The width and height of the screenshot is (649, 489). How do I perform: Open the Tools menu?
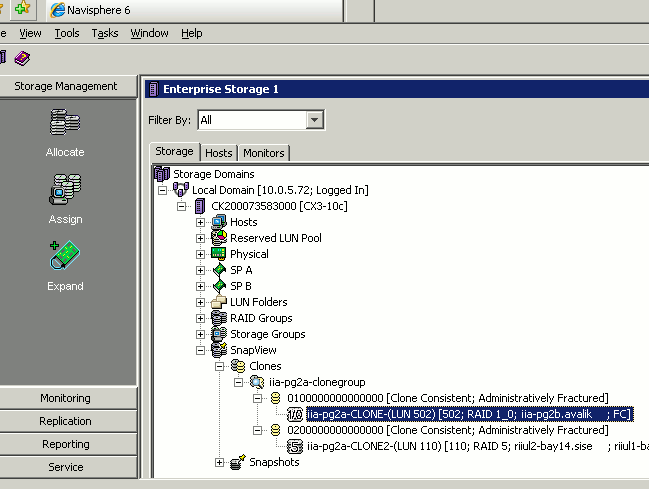pyautogui.click(x=67, y=33)
